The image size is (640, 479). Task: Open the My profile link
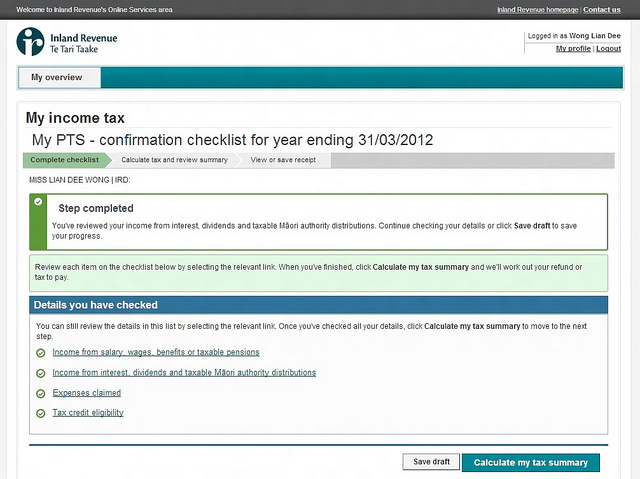click(573, 49)
